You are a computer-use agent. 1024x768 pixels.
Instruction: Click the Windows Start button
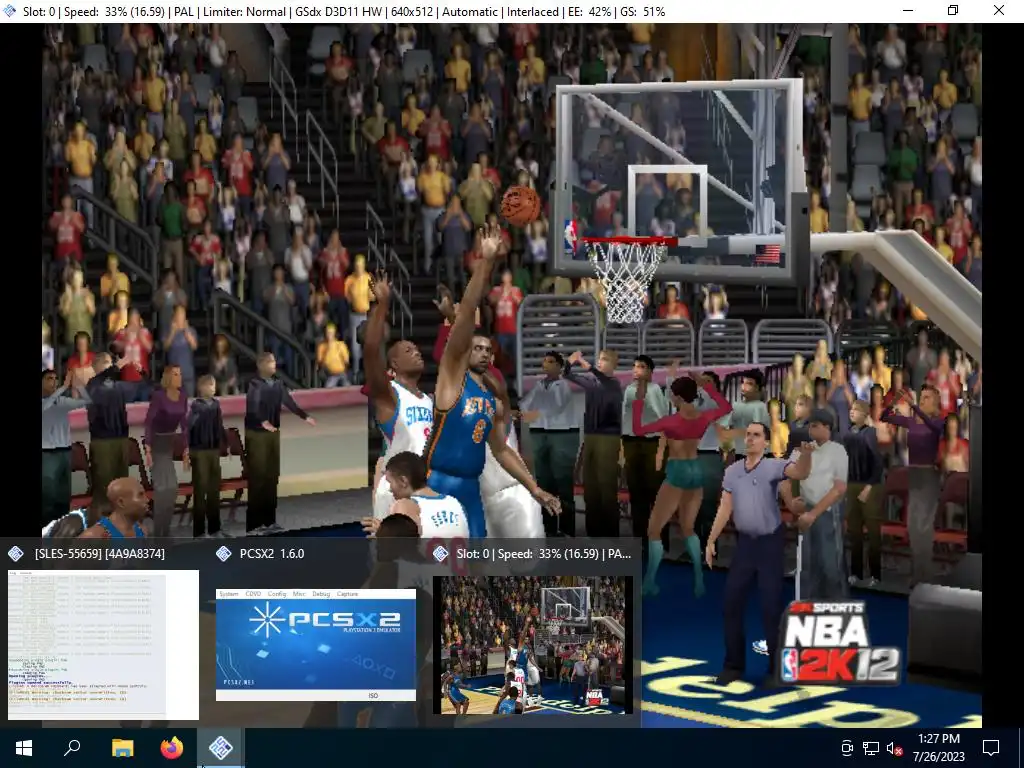pos(24,748)
